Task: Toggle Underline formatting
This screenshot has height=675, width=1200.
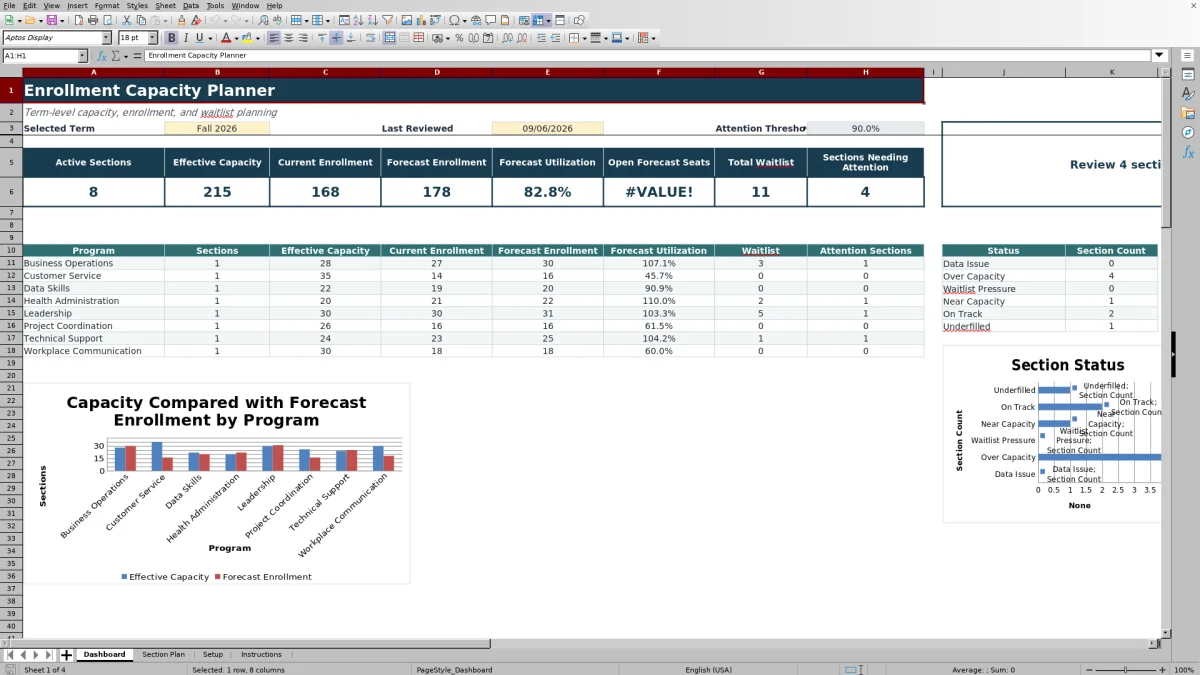Action: (200, 38)
